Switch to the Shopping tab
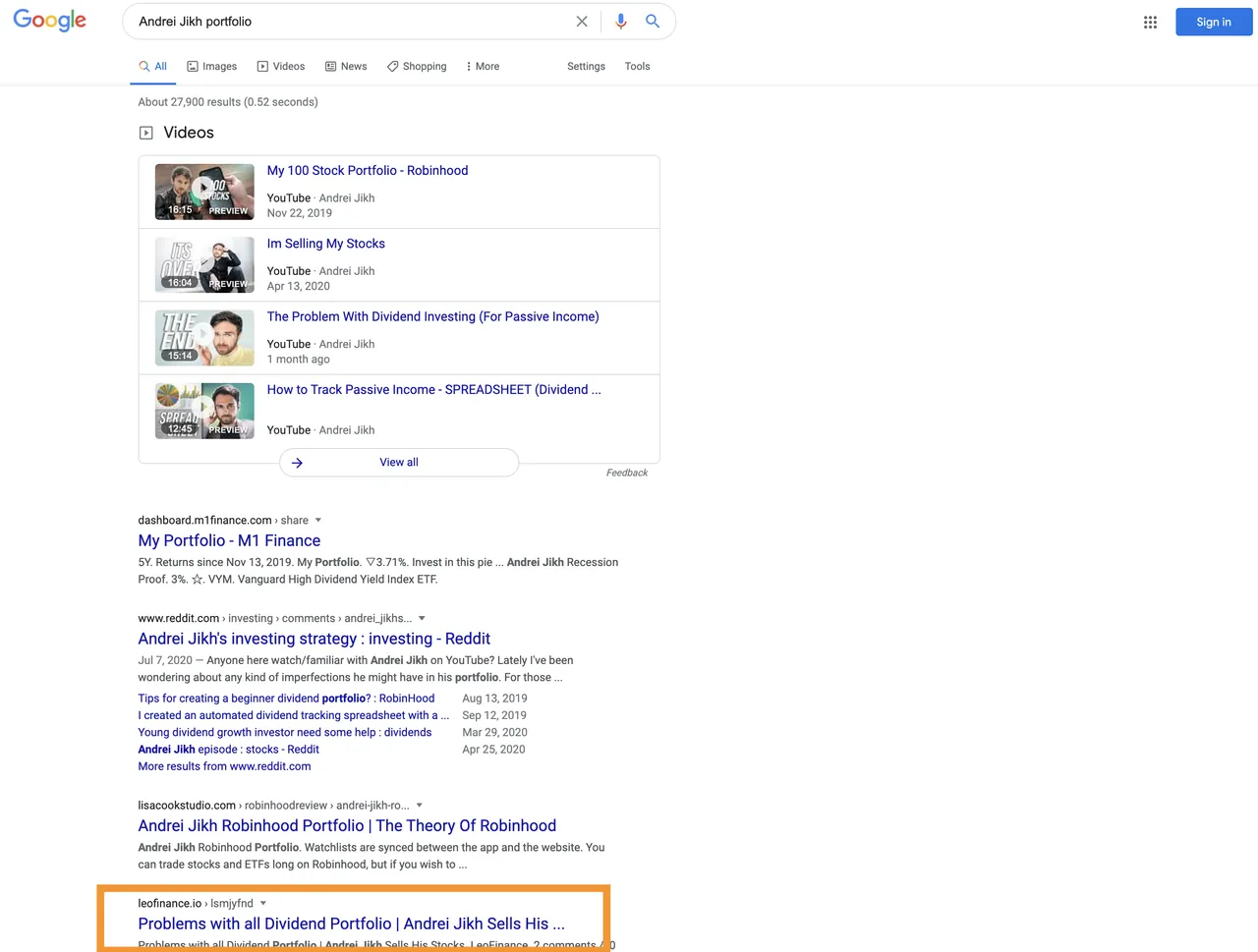Image resolution: width=1258 pixels, height=952 pixels. [x=417, y=66]
